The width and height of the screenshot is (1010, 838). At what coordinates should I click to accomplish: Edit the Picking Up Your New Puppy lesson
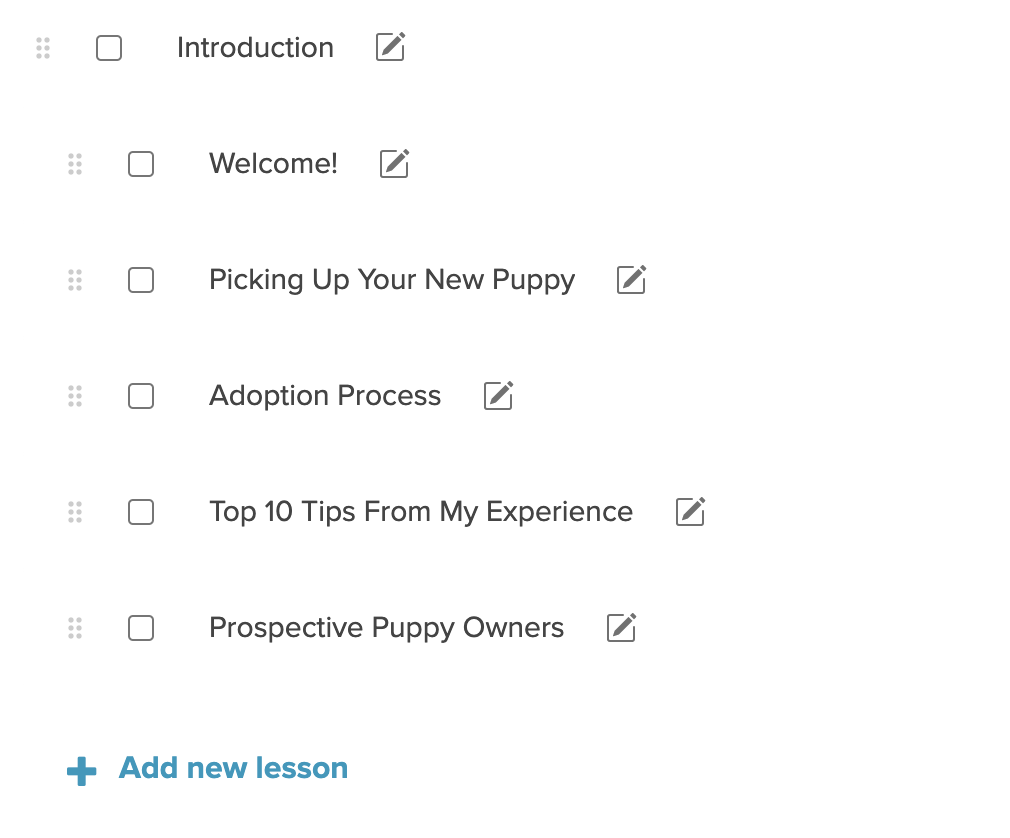point(631,279)
